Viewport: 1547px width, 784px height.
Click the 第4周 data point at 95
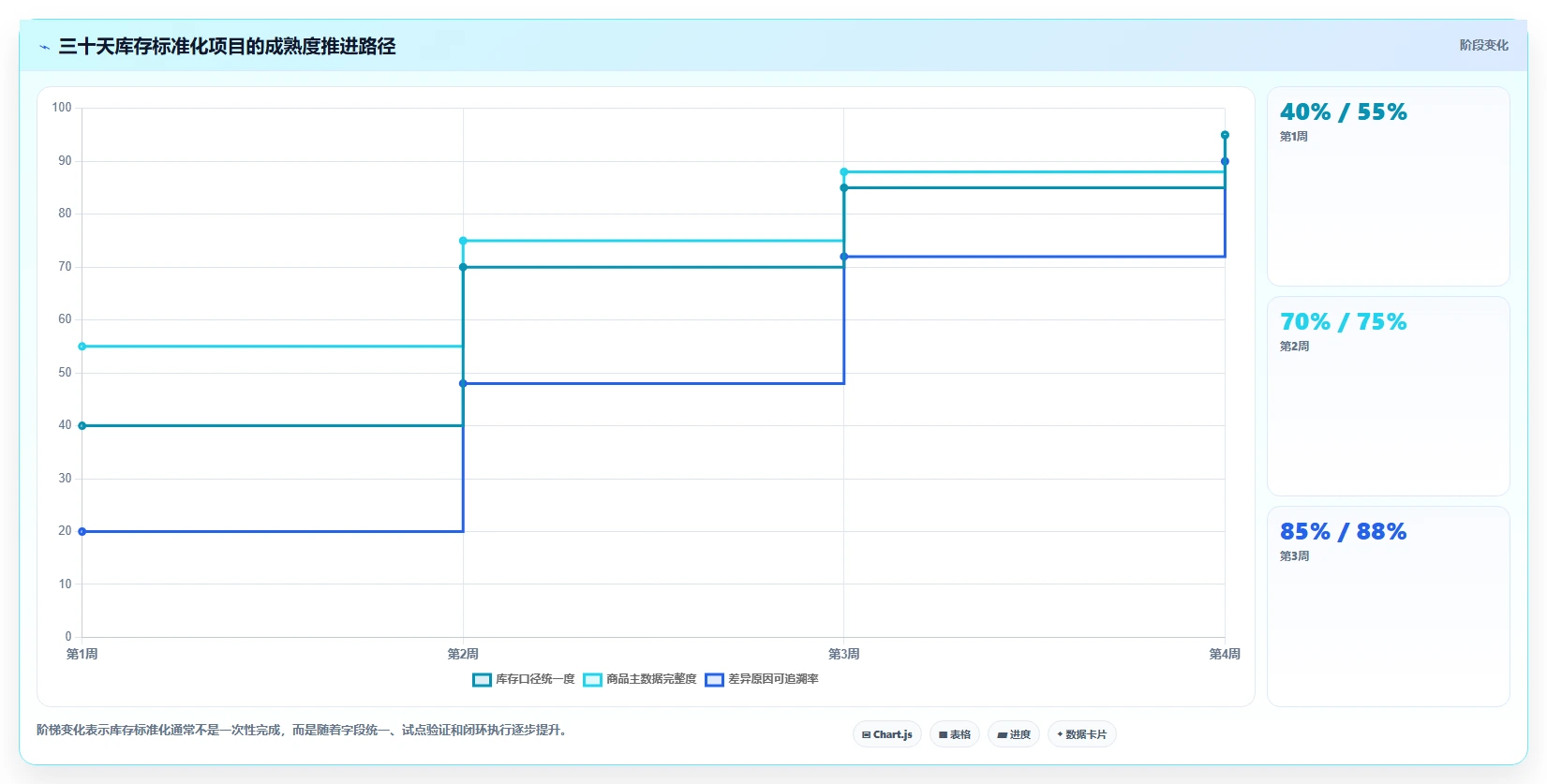(1225, 135)
